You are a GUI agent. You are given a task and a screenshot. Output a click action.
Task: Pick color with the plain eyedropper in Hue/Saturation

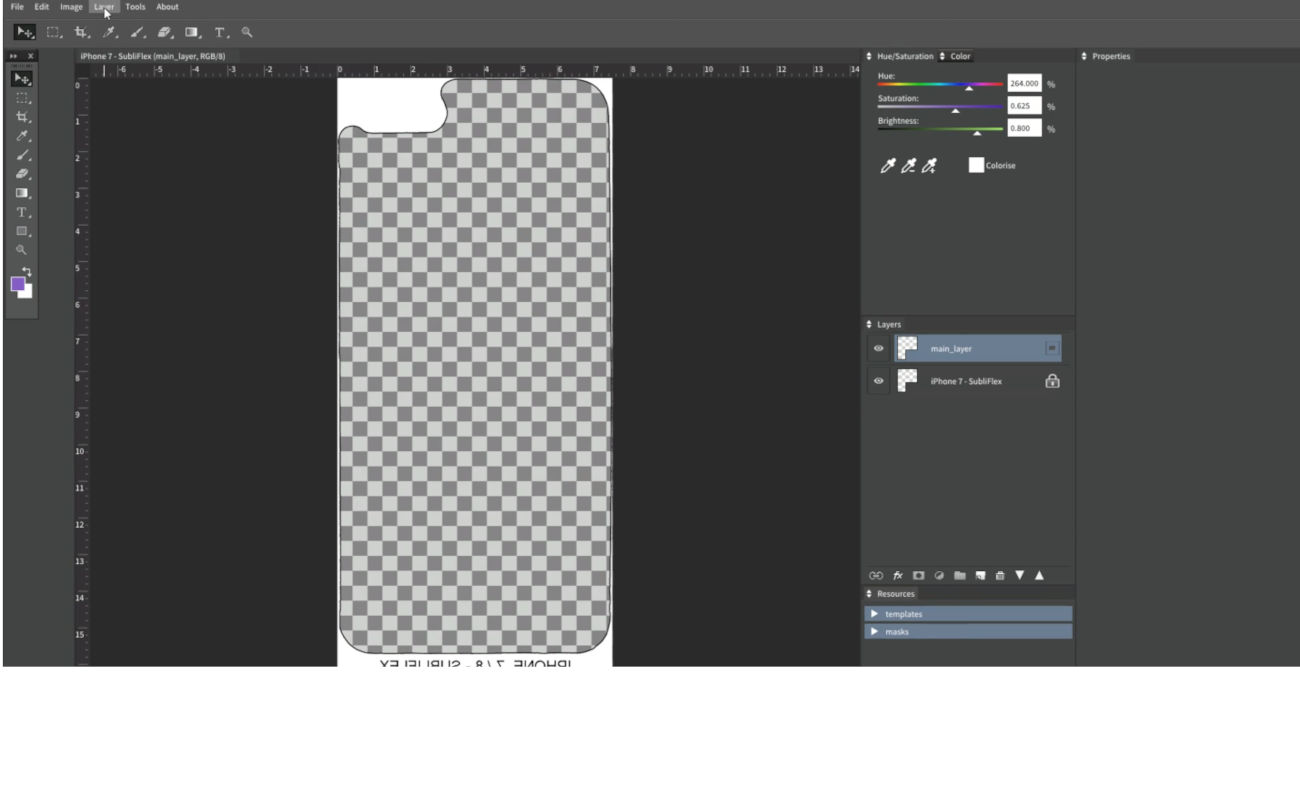[x=887, y=166]
